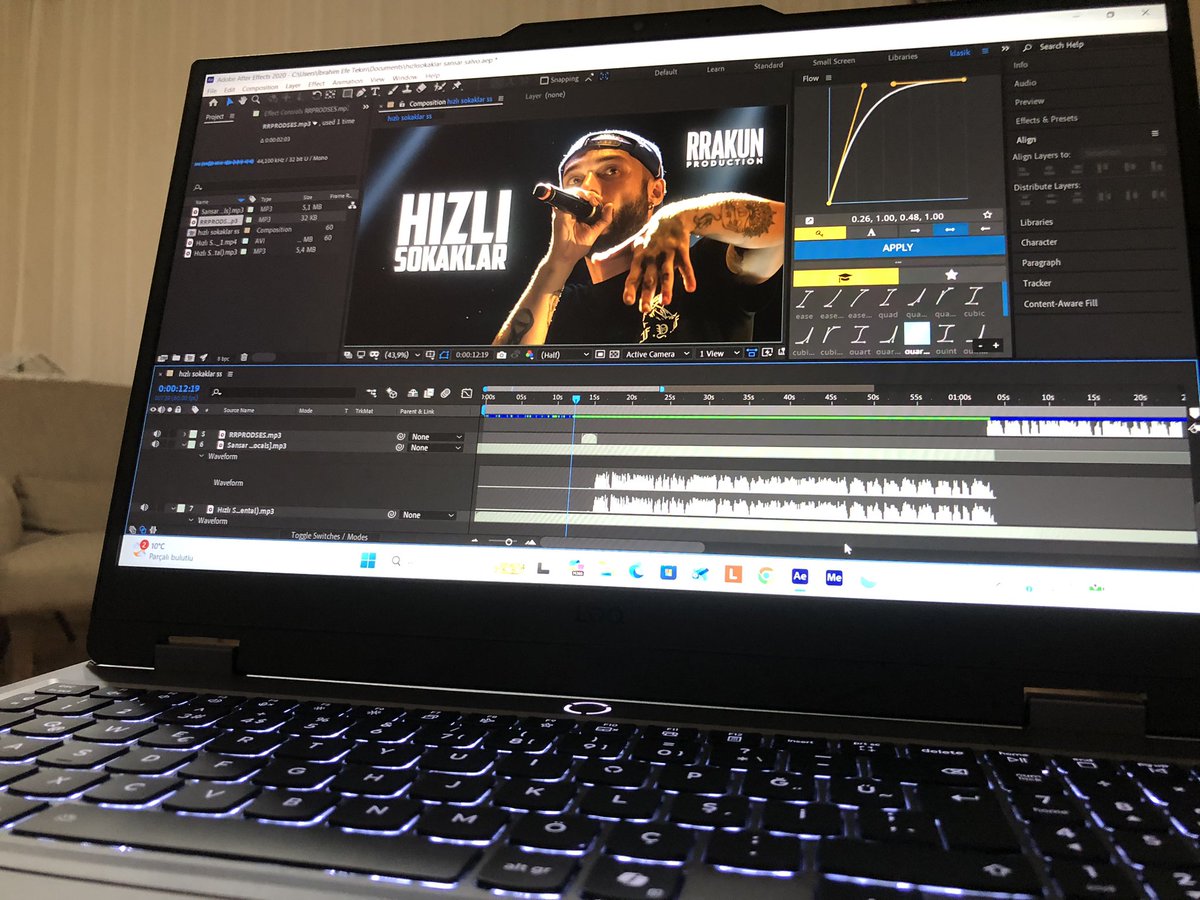The height and width of the screenshot is (900, 1200).
Task: Select the Eraser tool
Action: 421,88
